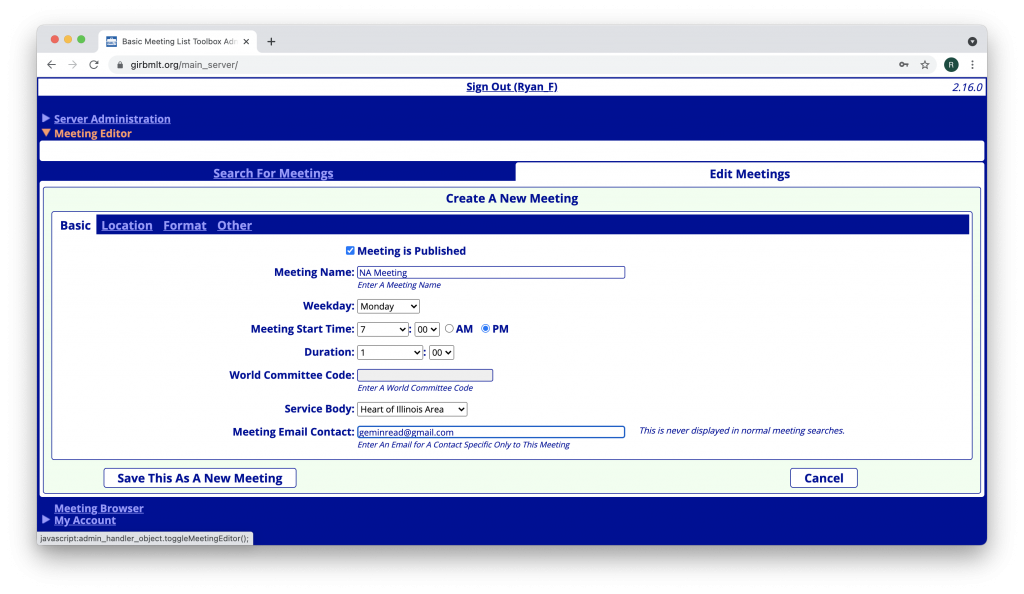Click the email contact hint text

tap(464, 445)
